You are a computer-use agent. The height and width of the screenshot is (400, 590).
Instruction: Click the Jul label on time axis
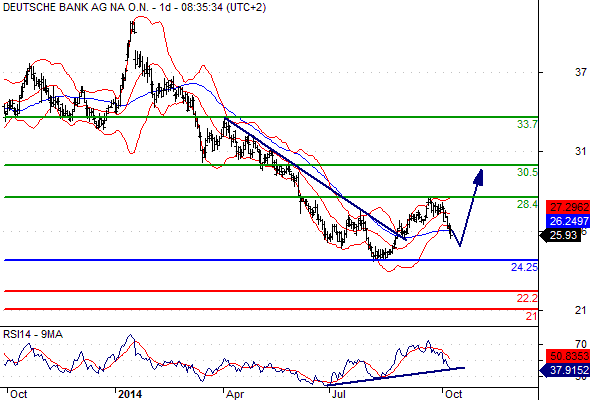(x=338, y=394)
